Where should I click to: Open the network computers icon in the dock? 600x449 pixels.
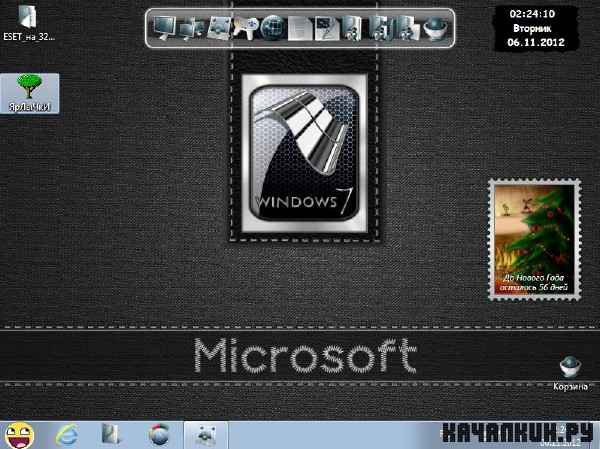point(192,29)
